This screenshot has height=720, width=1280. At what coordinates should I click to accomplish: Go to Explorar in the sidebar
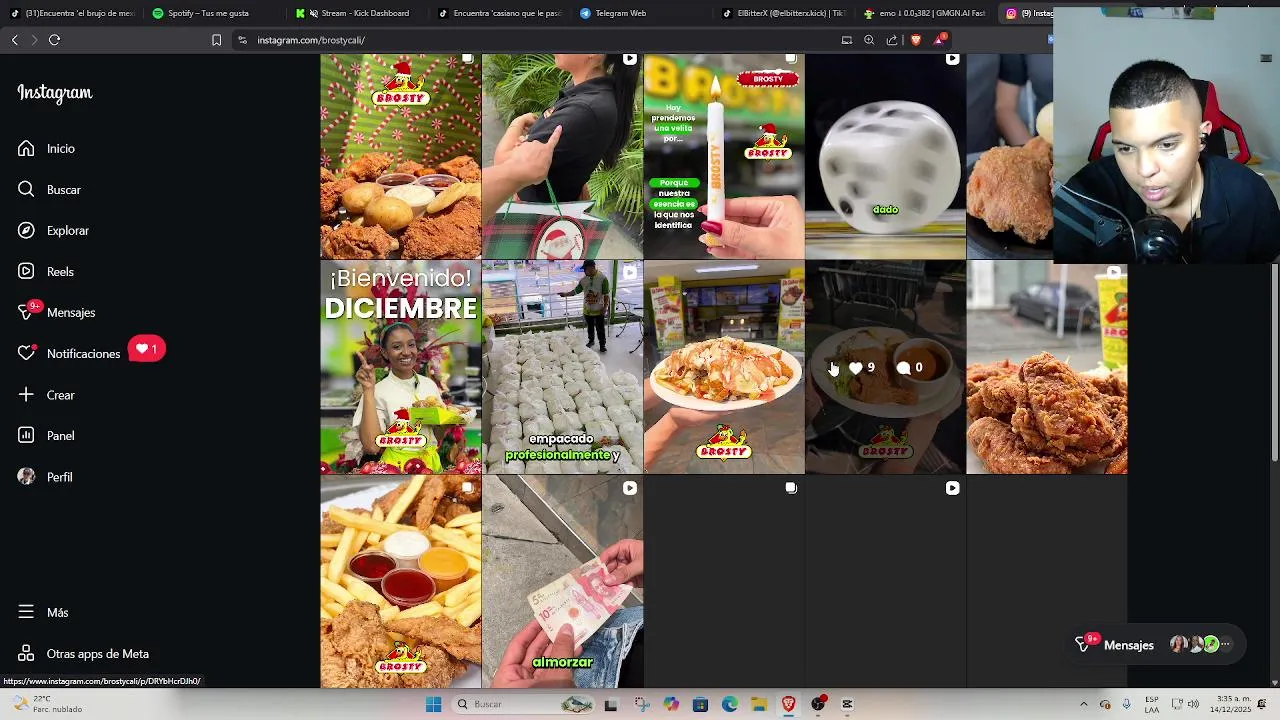53,230
